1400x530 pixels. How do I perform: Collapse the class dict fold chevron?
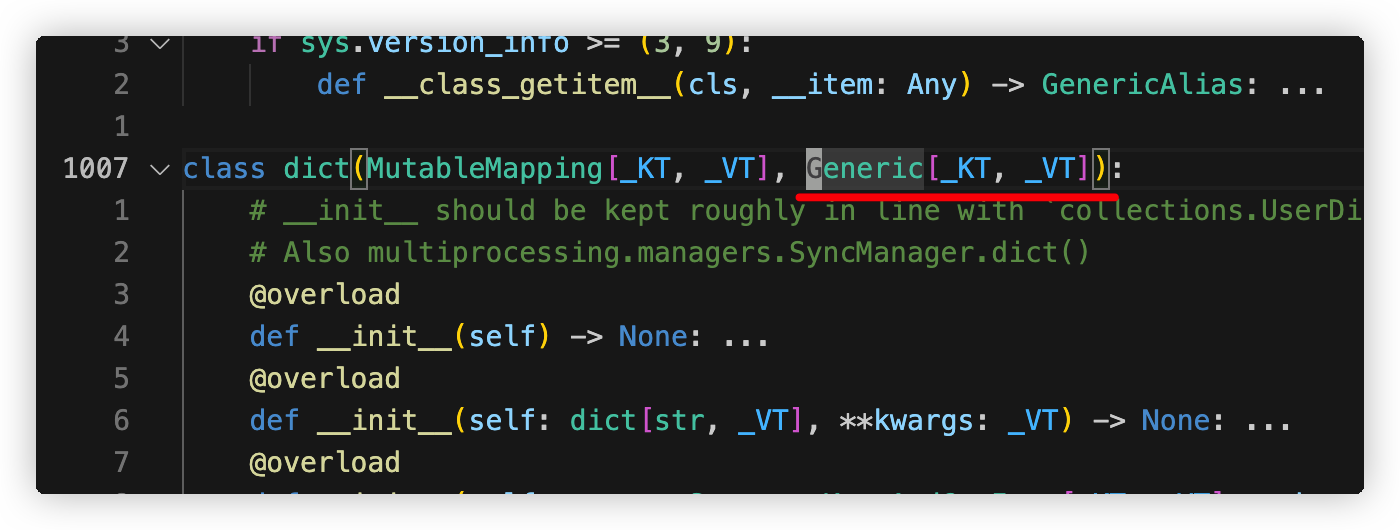point(159,169)
